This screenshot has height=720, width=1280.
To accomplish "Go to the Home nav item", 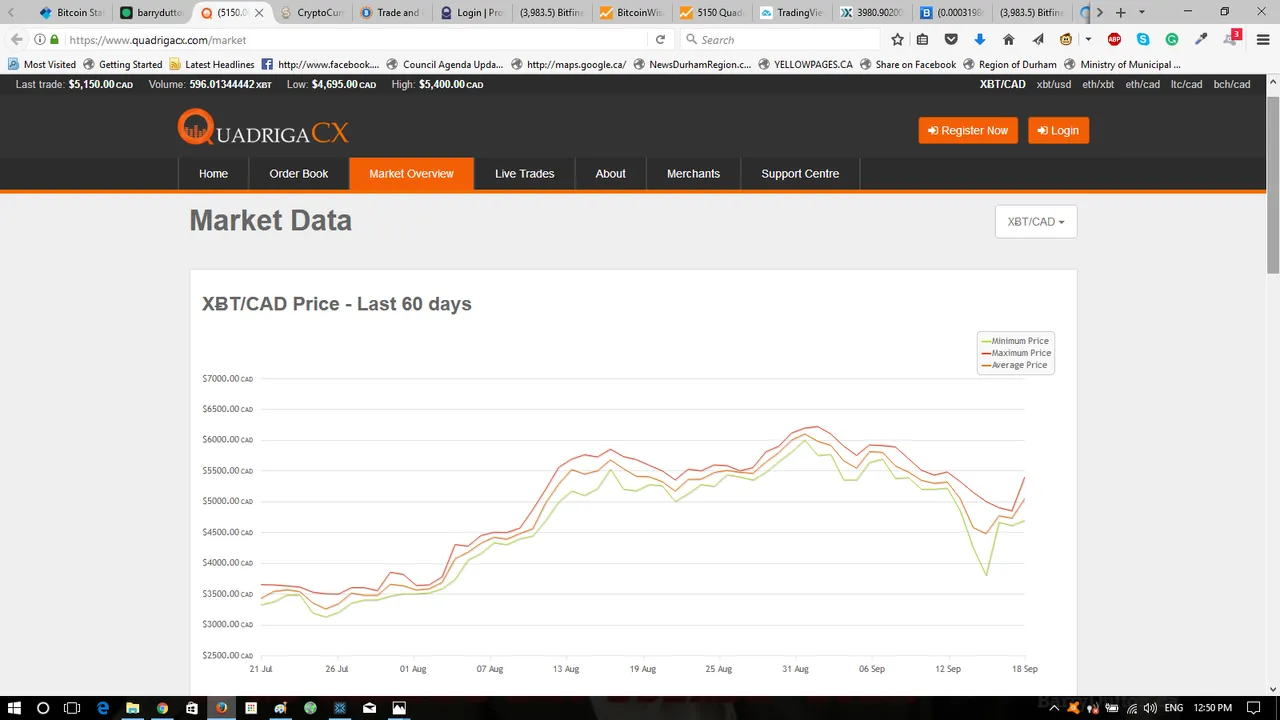I will 213,173.
